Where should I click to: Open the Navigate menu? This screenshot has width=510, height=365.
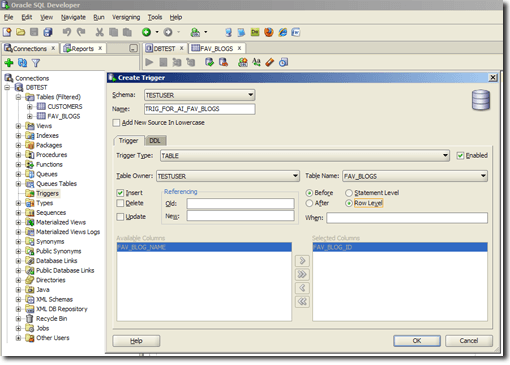[73, 17]
